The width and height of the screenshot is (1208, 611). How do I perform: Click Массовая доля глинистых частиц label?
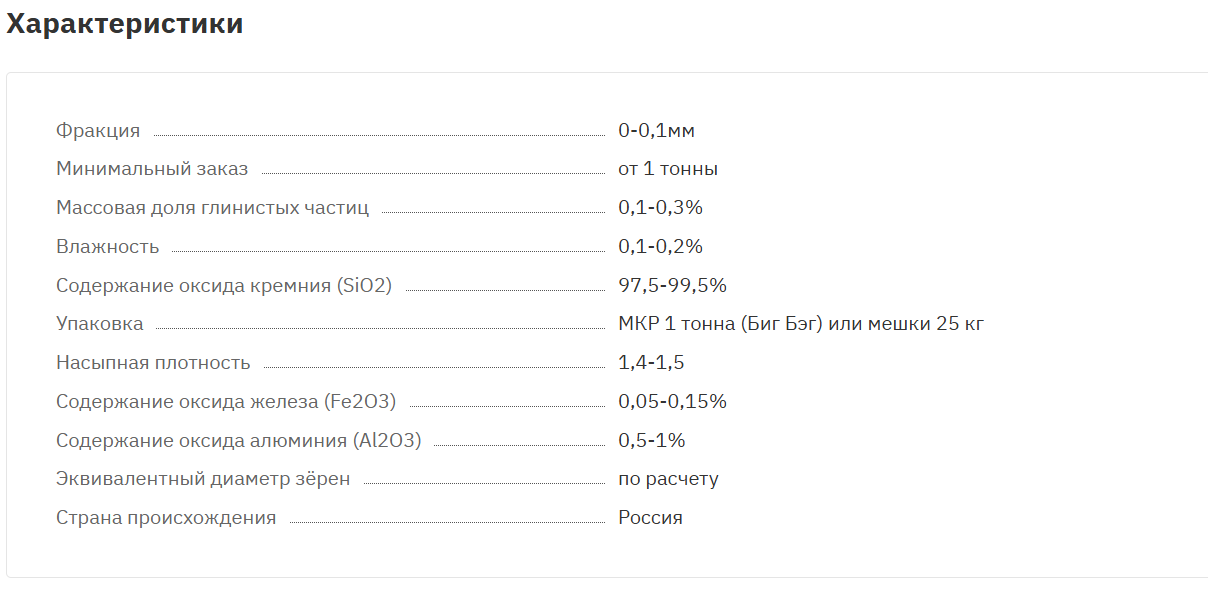[x=212, y=208]
